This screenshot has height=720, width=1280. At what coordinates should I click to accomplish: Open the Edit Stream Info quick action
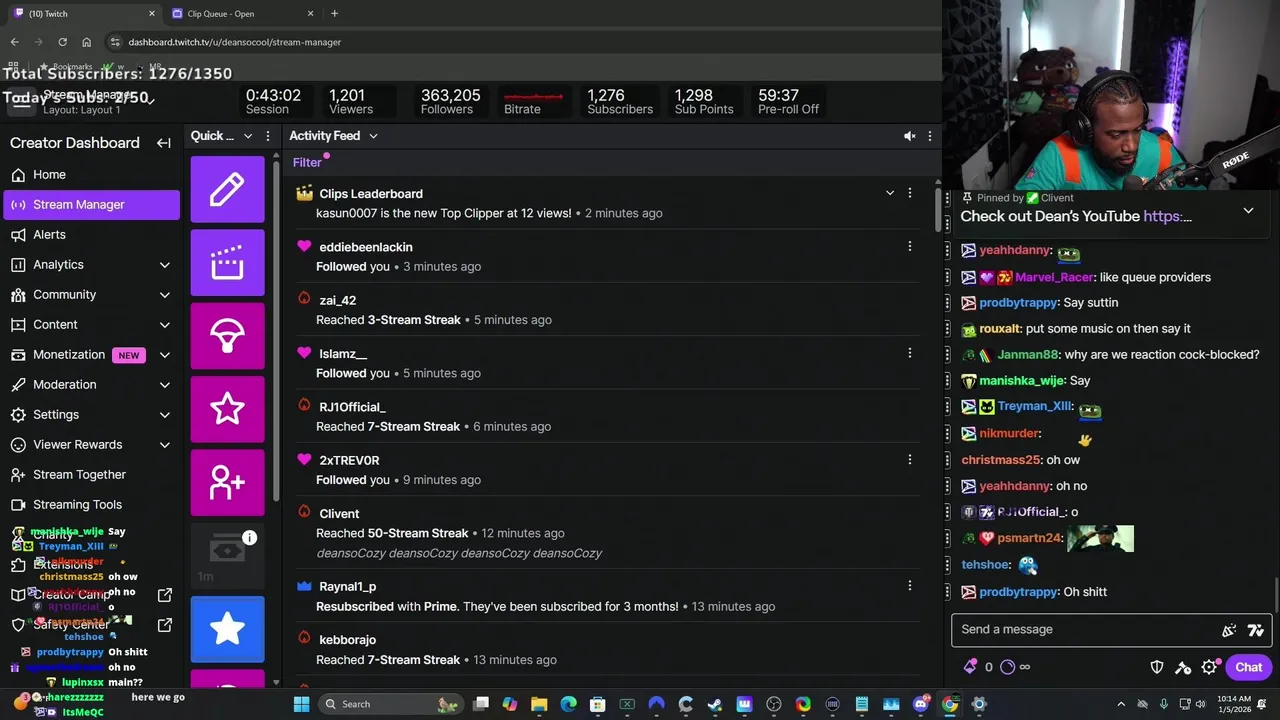(x=227, y=189)
